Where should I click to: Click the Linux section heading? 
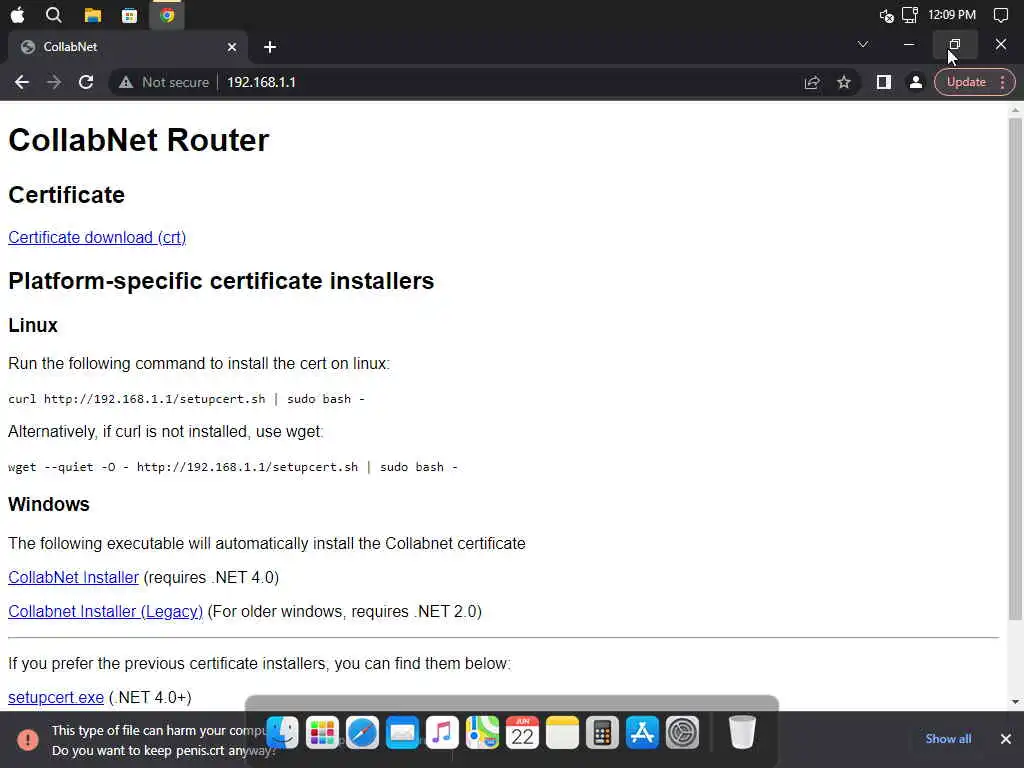[x=33, y=325]
